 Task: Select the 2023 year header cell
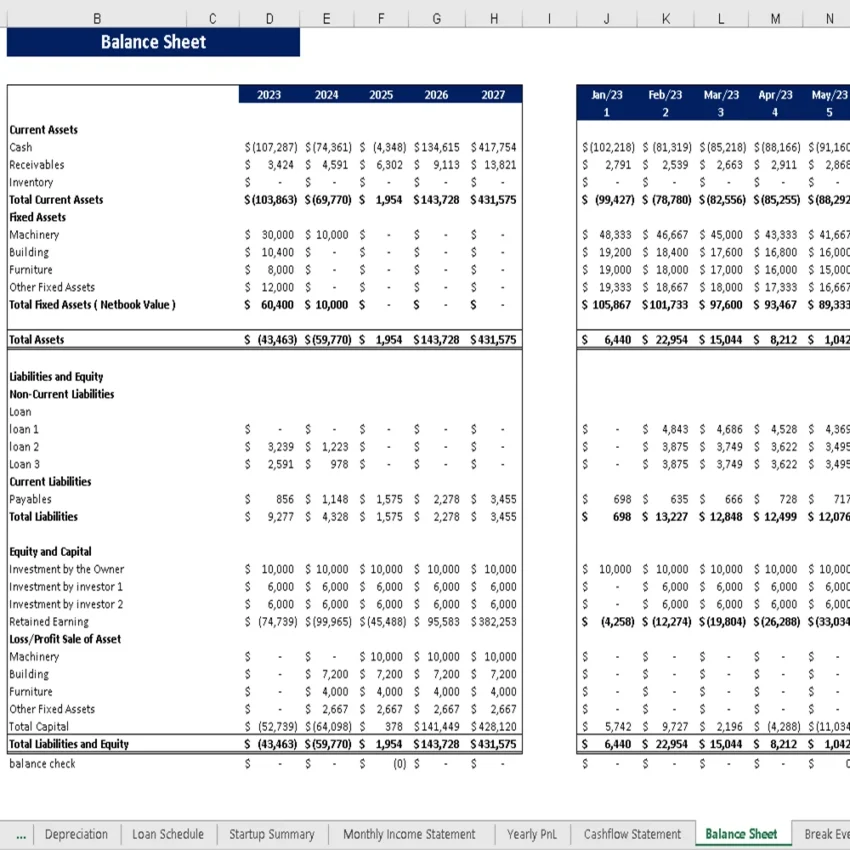coord(269,93)
